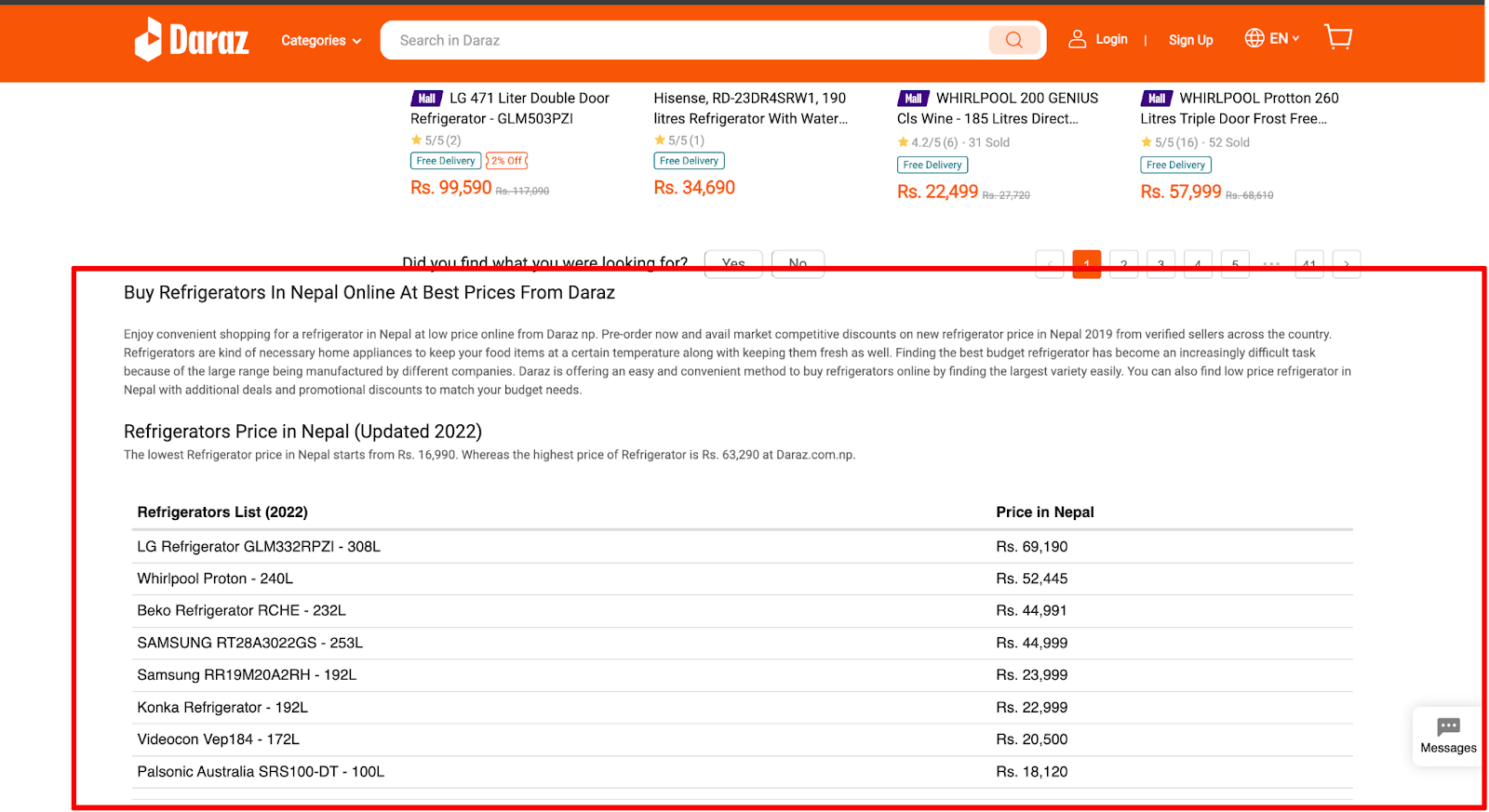Click the orange search magnifier button
The image size is (1489, 812).
1014,40
